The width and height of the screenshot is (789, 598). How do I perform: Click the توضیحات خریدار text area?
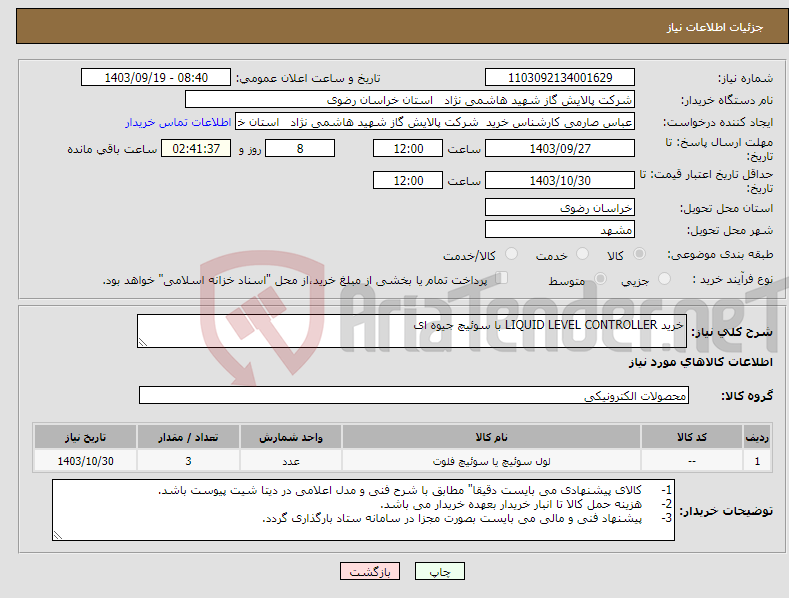pos(363,510)
